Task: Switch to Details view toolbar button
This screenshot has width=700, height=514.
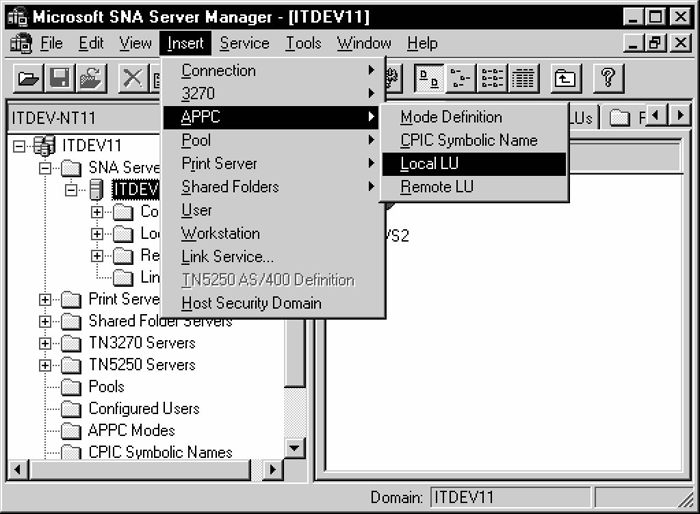Action: click(523, 79)
